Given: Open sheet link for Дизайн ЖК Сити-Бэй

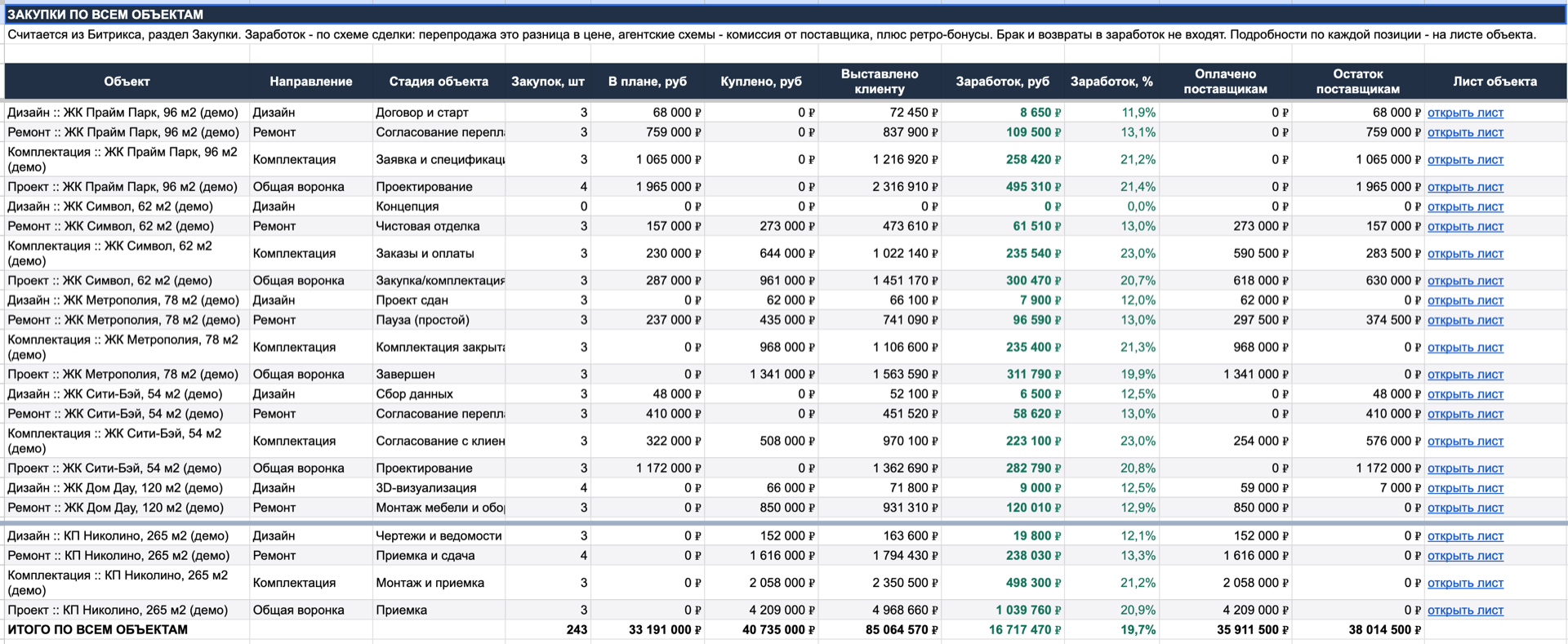Looking at the screenshot, I should 1465,394.
